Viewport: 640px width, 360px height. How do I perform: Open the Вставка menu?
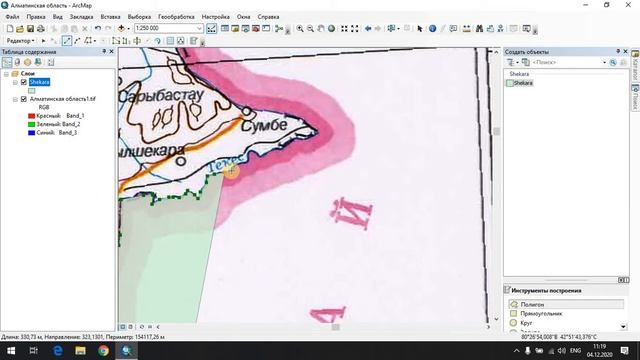click(x=110, y=17)
